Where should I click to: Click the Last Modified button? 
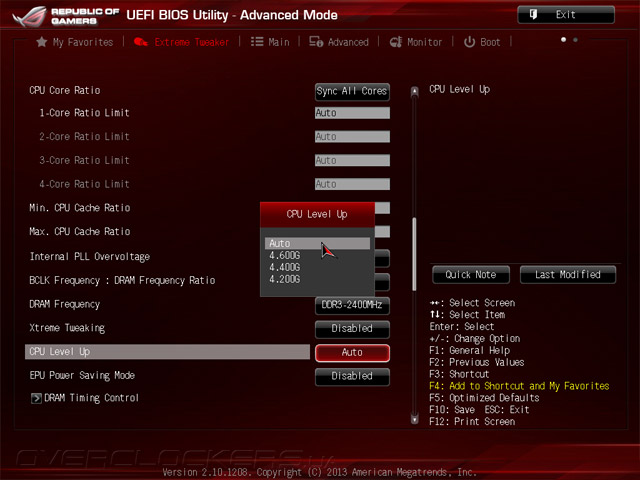[568, 275]
